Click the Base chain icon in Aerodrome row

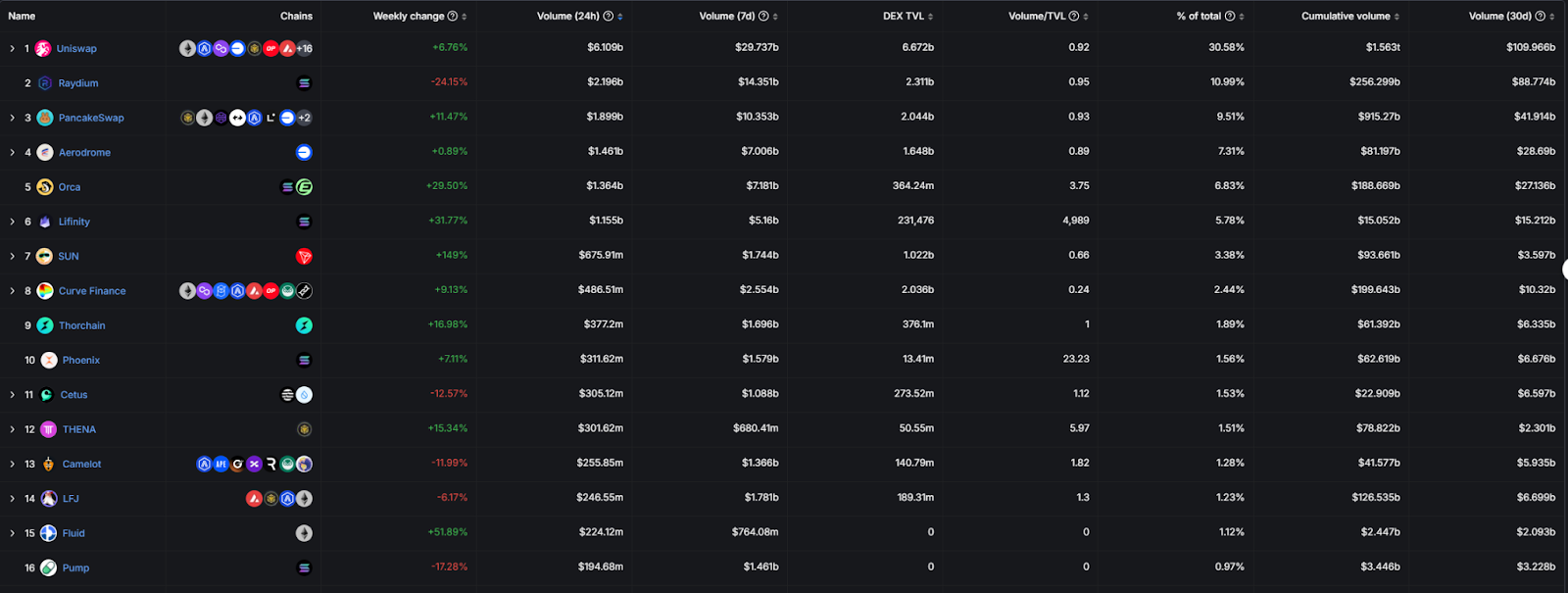click(304, 152)
